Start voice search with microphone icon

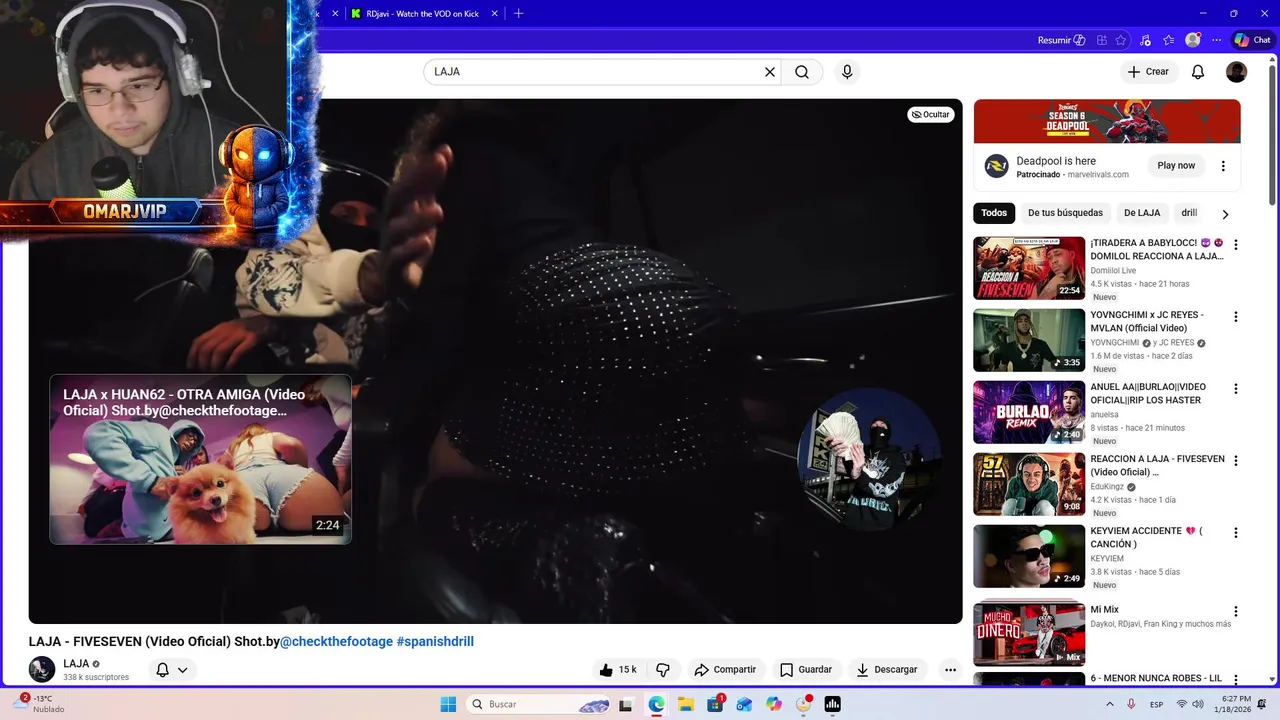point(847,72)
